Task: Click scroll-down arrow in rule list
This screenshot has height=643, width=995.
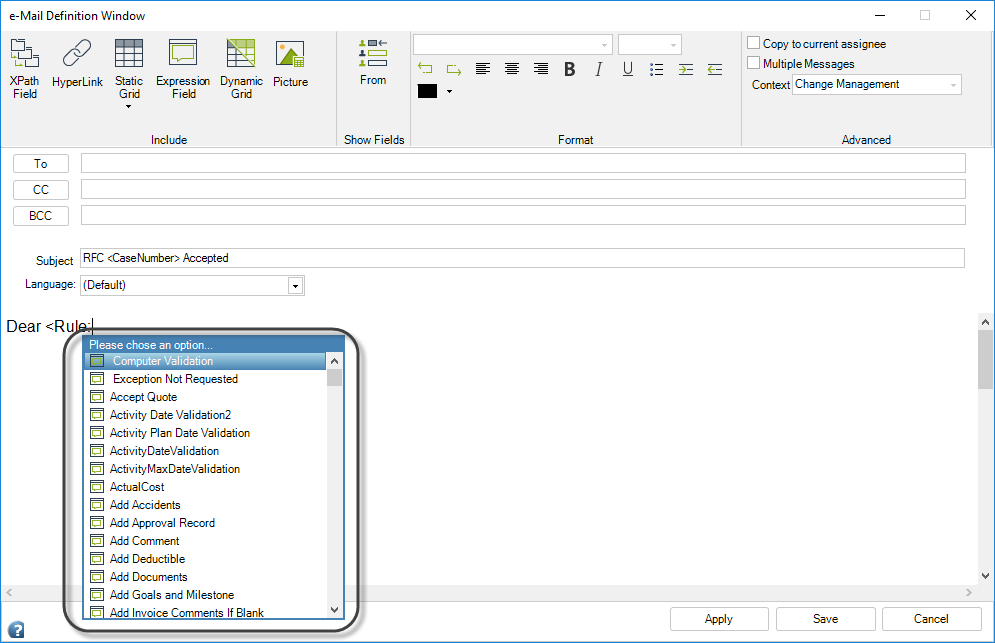Action: point(334,610)
